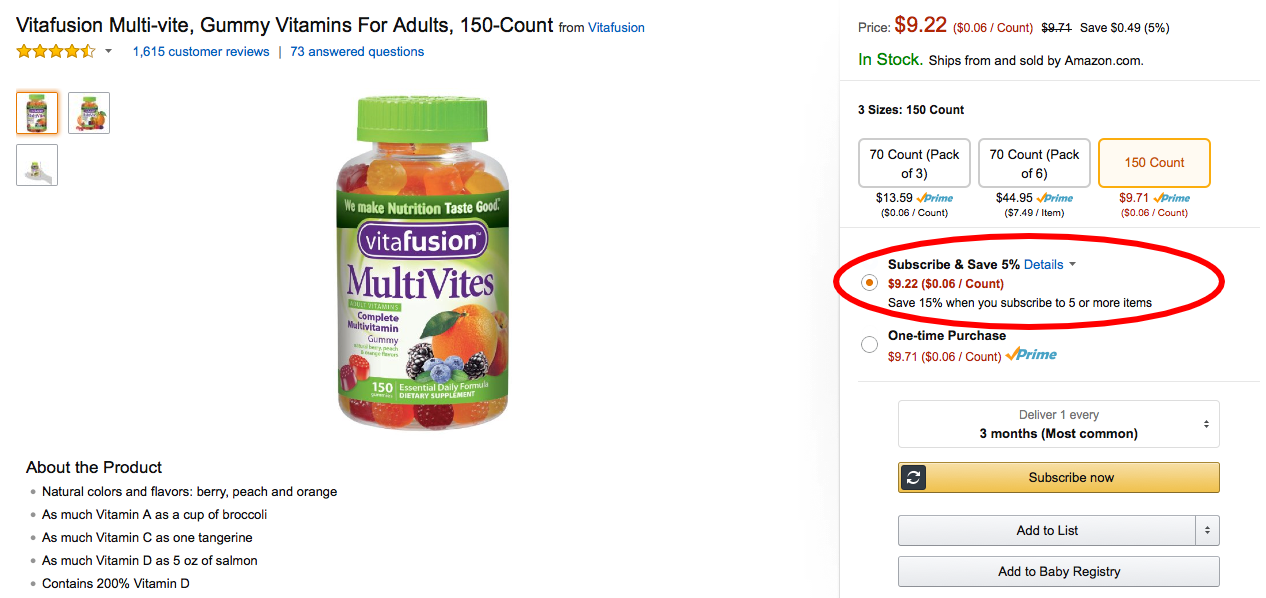The height and width of the screenshot is (598, 1266).
Task: Open the delivery frequency dropdown
Action: coord(1058,424)
